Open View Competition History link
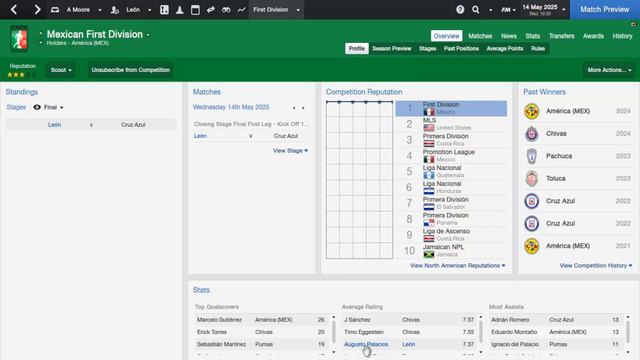 click(x=596, y=266)
